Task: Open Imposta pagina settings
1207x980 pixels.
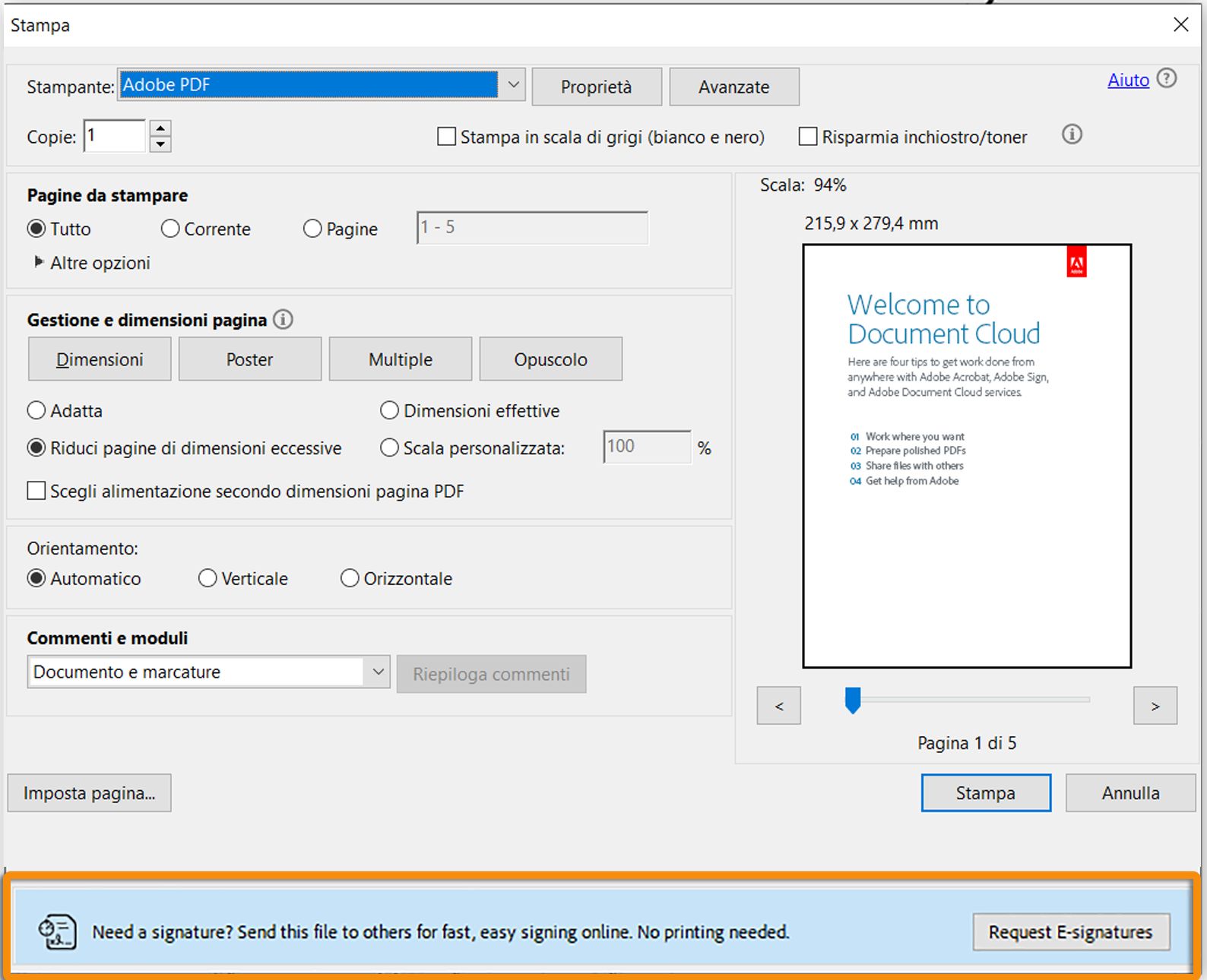Action: pos(90,793)
